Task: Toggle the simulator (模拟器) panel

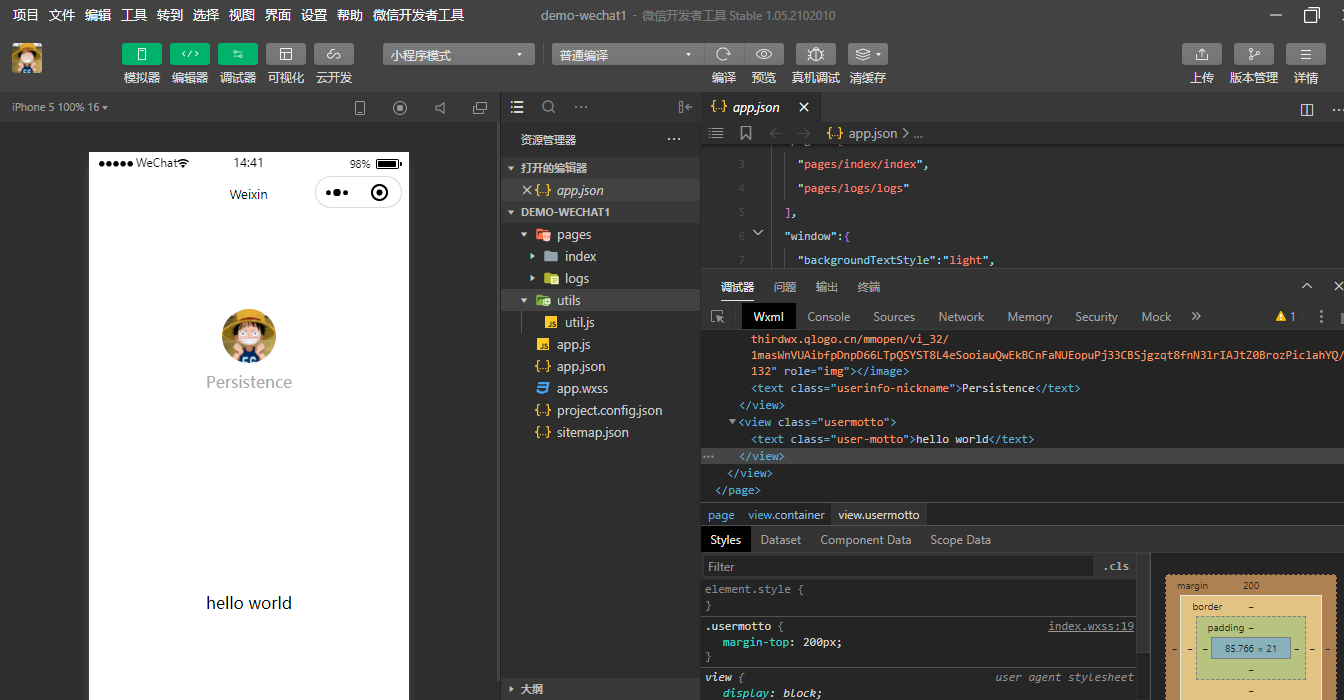Action: (142, 55)
